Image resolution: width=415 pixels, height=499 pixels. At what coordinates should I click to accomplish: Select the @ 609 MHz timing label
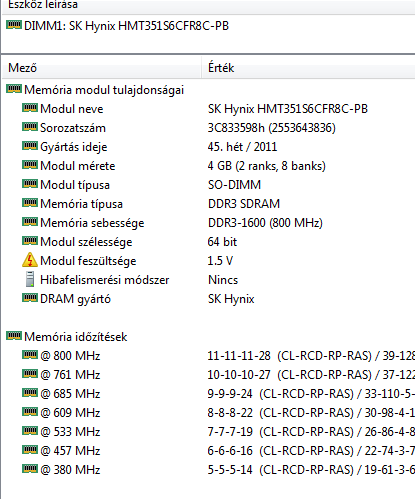(x=70, y=413)
